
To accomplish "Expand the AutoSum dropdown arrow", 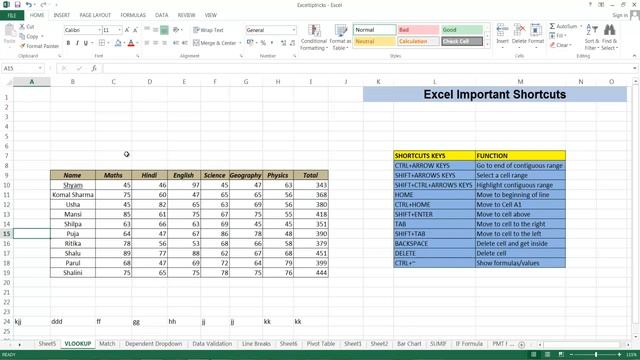I will tap(581, 26).
